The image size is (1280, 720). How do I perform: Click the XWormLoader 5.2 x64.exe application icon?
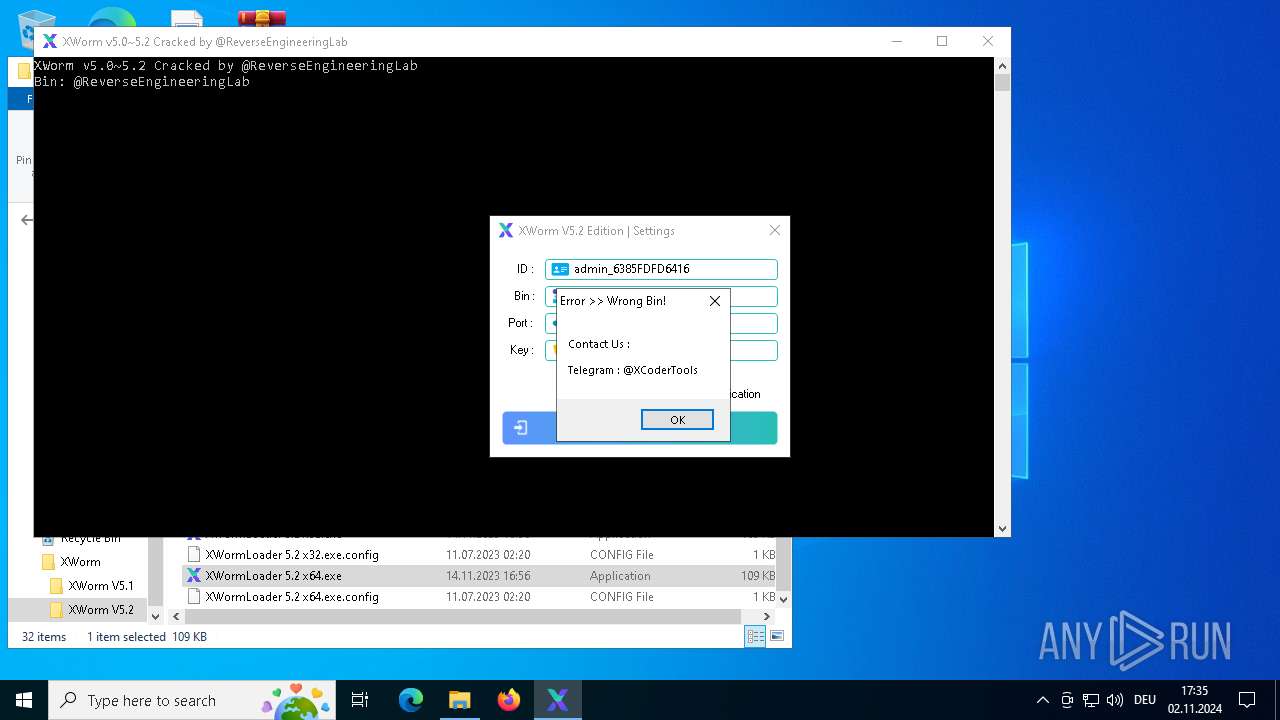pos(194,576)
